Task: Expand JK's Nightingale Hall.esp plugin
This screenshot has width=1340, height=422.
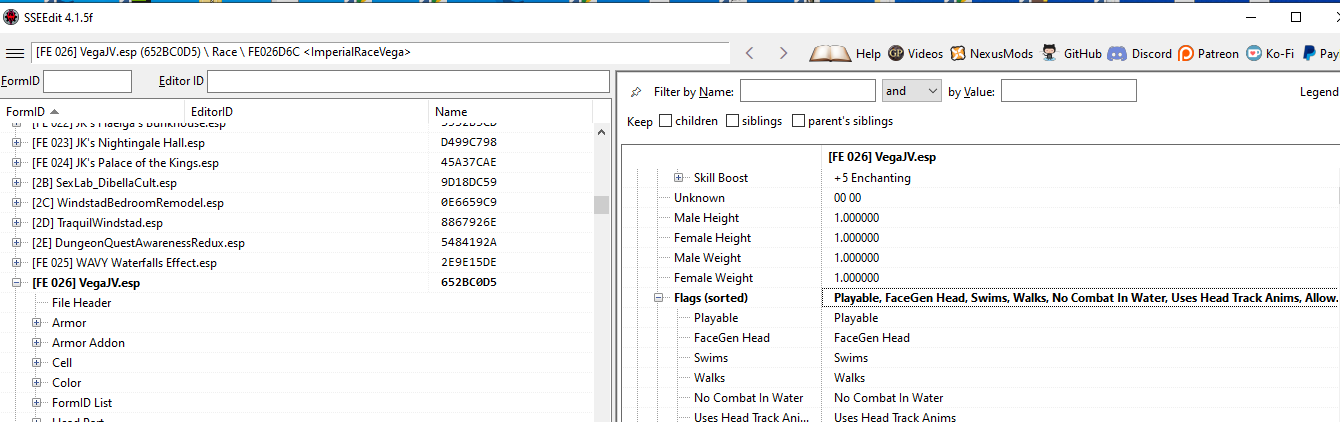Action: click(17, 143)
